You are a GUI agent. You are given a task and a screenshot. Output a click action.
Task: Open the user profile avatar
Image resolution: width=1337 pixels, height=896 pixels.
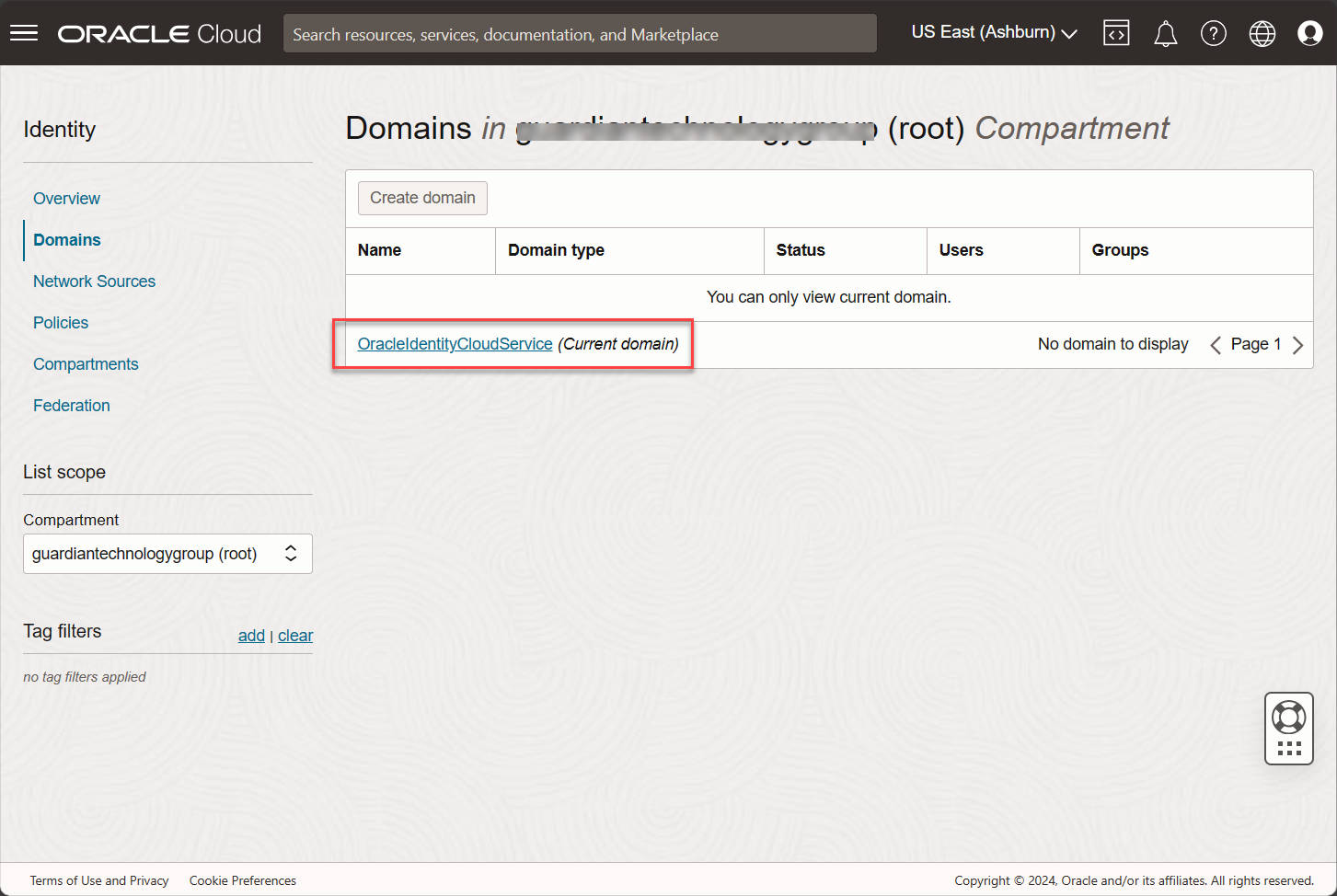click(x=1309, y=32)
